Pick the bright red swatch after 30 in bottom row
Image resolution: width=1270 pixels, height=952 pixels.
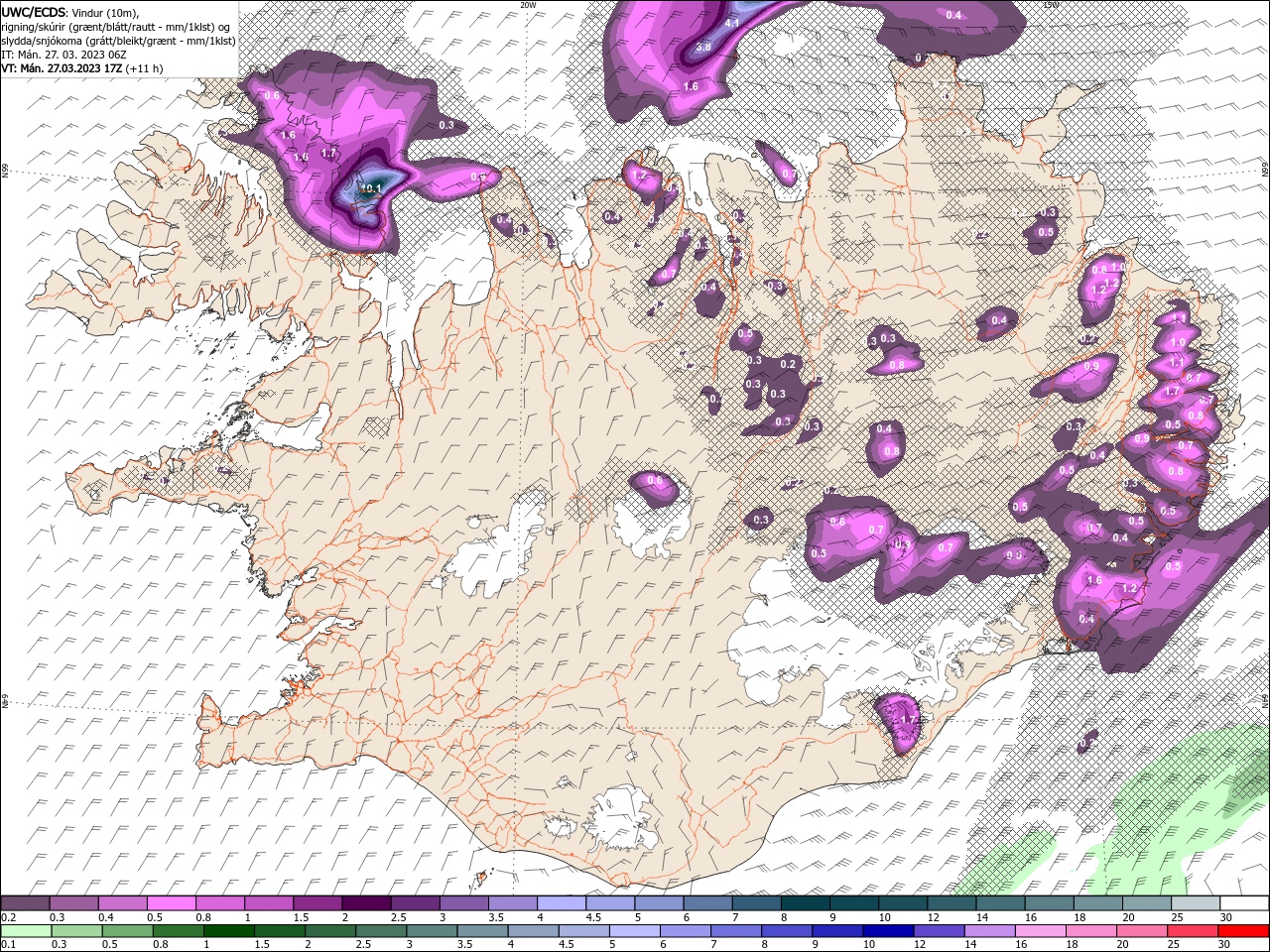click(1243, 930)
